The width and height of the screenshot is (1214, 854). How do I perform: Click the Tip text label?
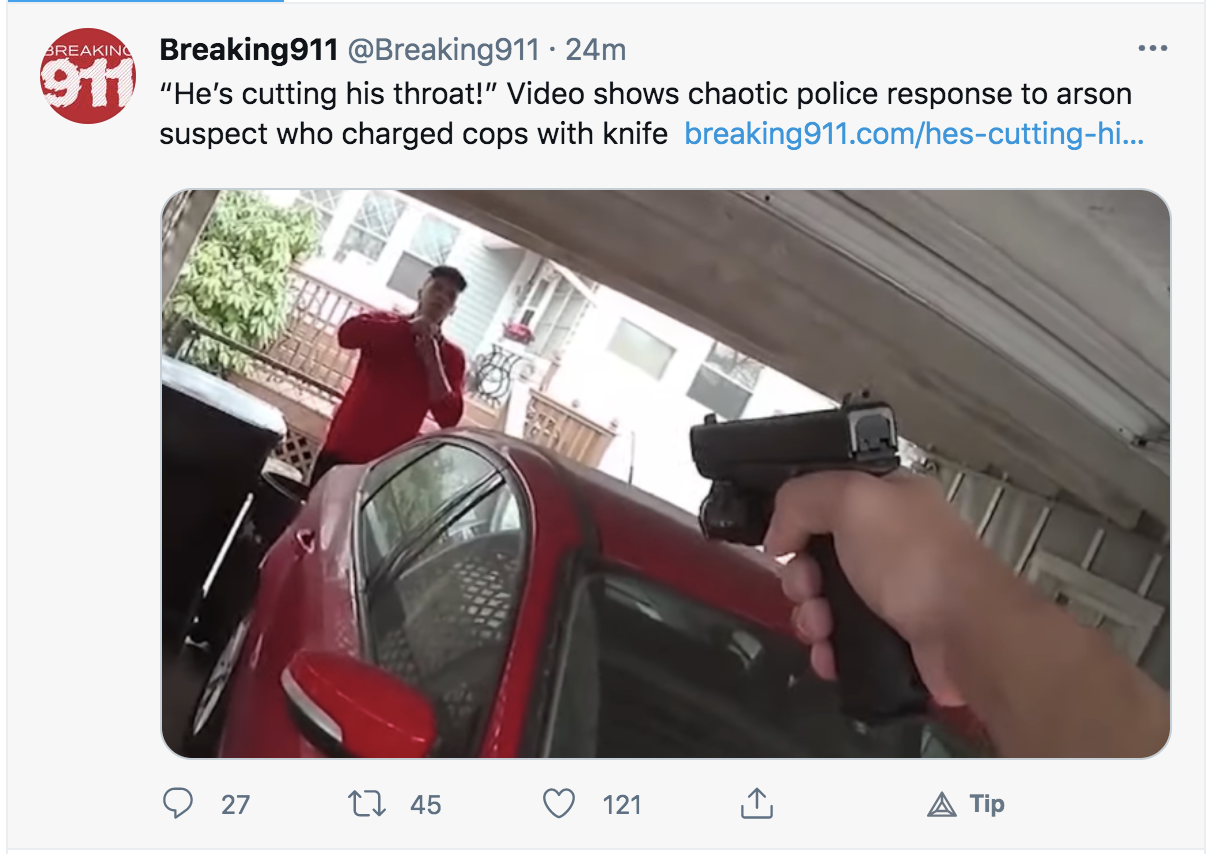click(x=987, y=804)
